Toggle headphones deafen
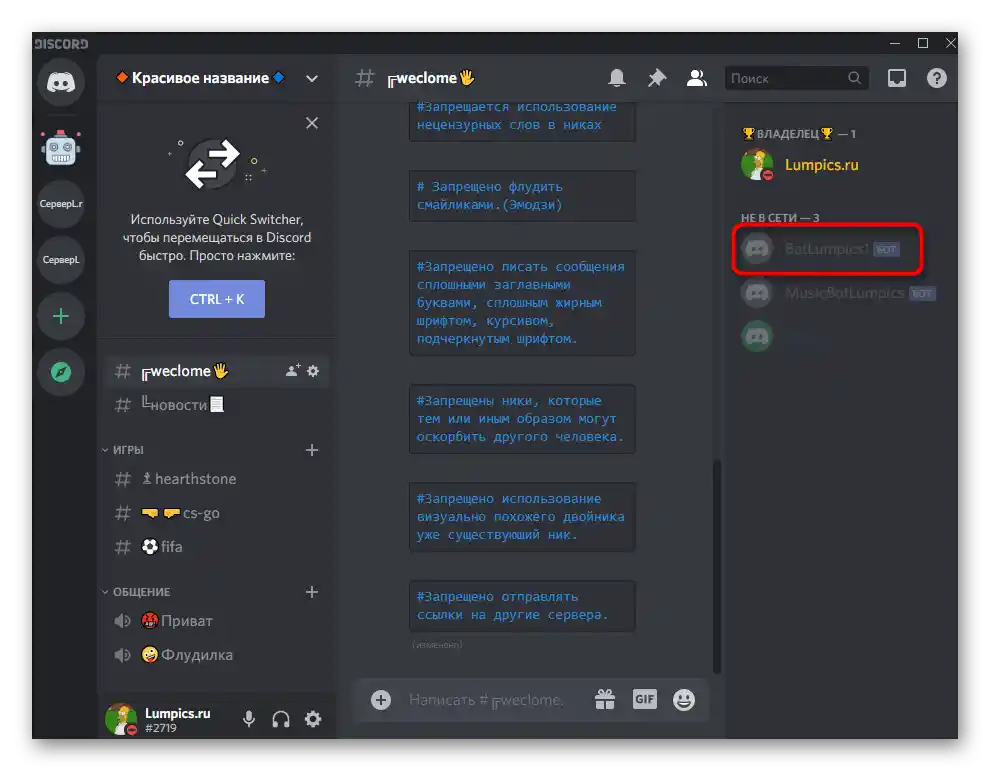The image size is (990, 771). click(281, 719)
